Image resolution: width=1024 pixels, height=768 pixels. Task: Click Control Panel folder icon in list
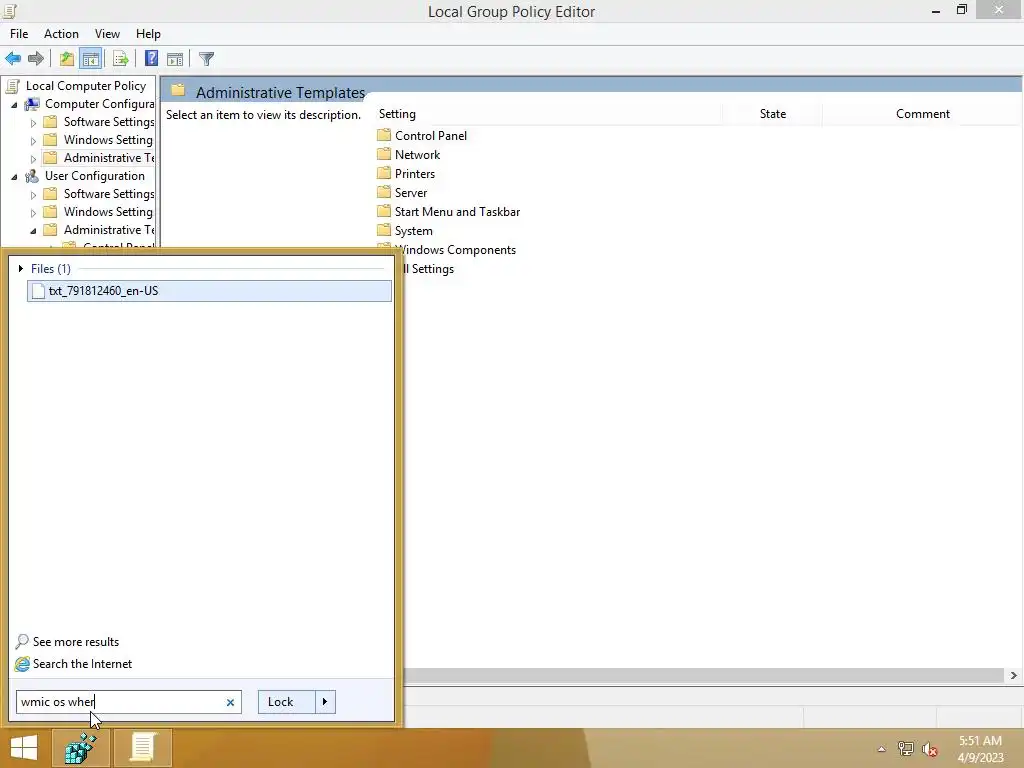click(x=384, y=135)
